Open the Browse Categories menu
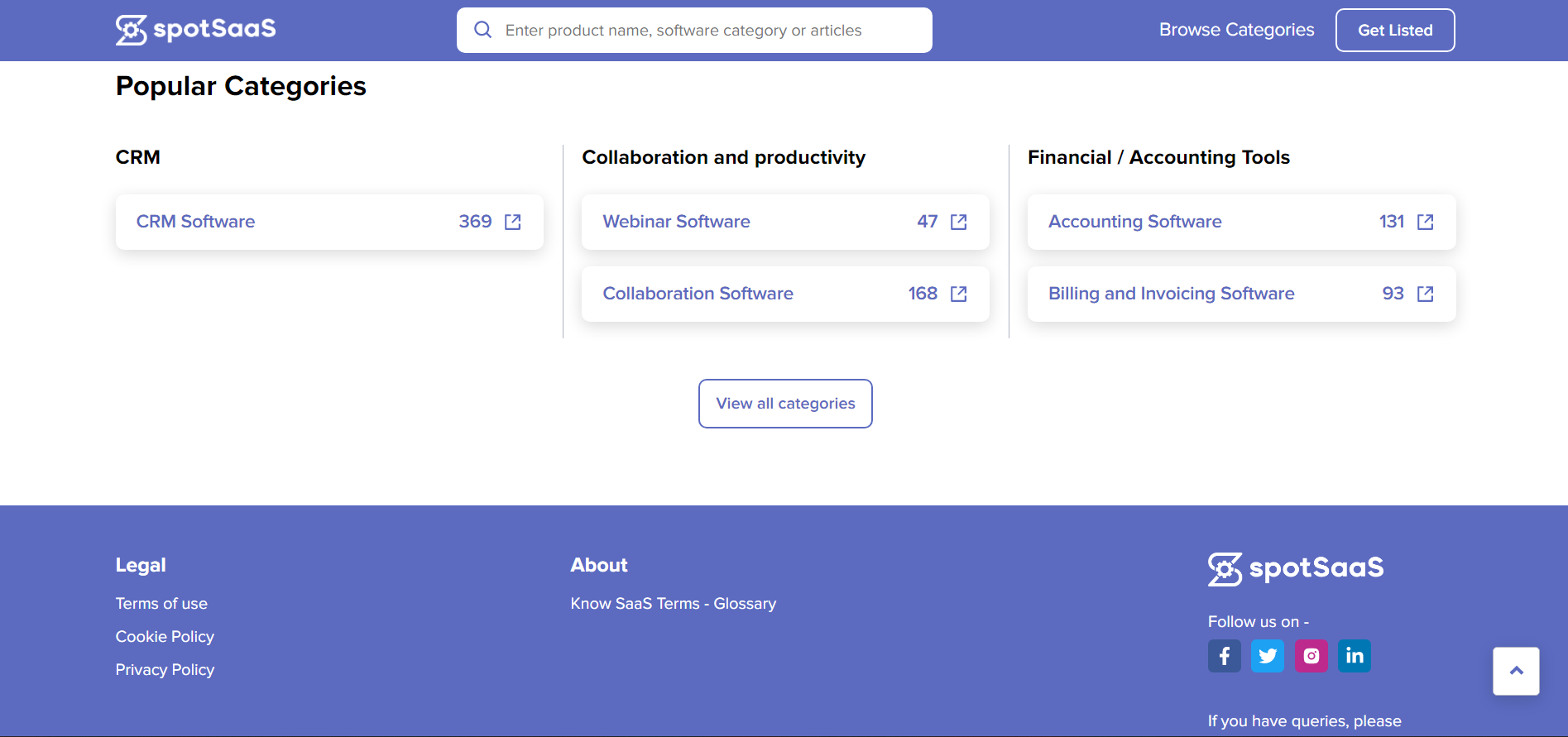This screenshot has height=737, width=1568. (1236, 30)
